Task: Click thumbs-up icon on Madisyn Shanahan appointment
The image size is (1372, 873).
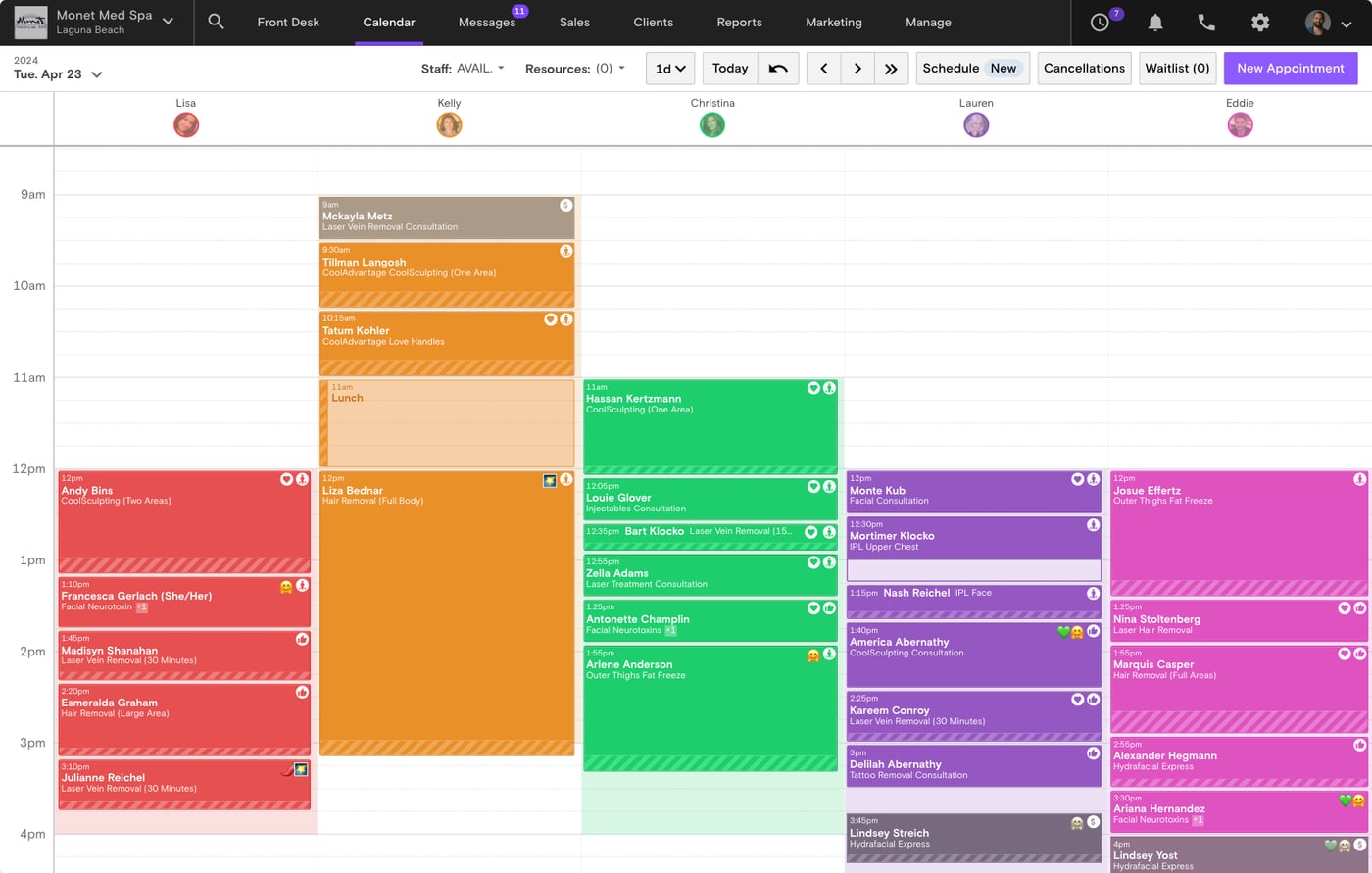Action: pos(302,639)
